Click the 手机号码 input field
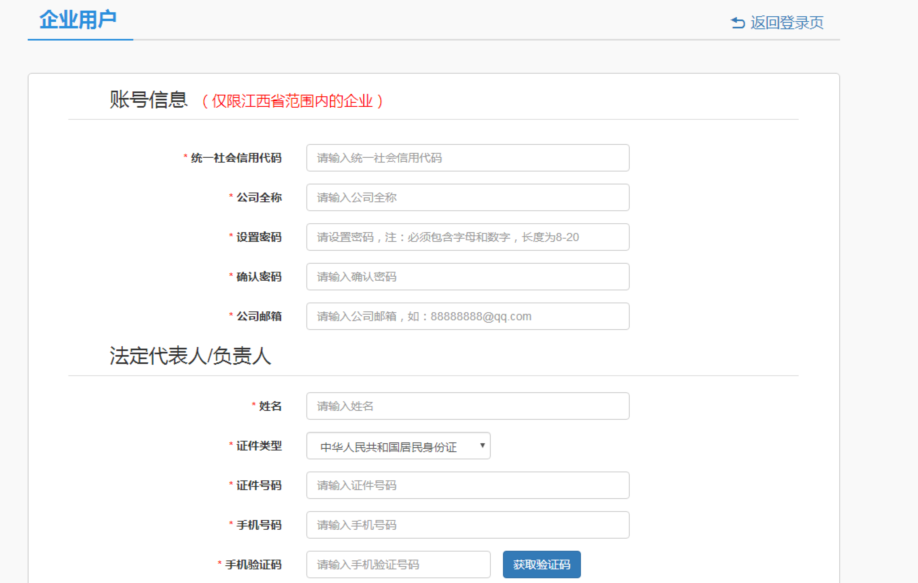Screen dimensions: 918x583 (467, 525)
